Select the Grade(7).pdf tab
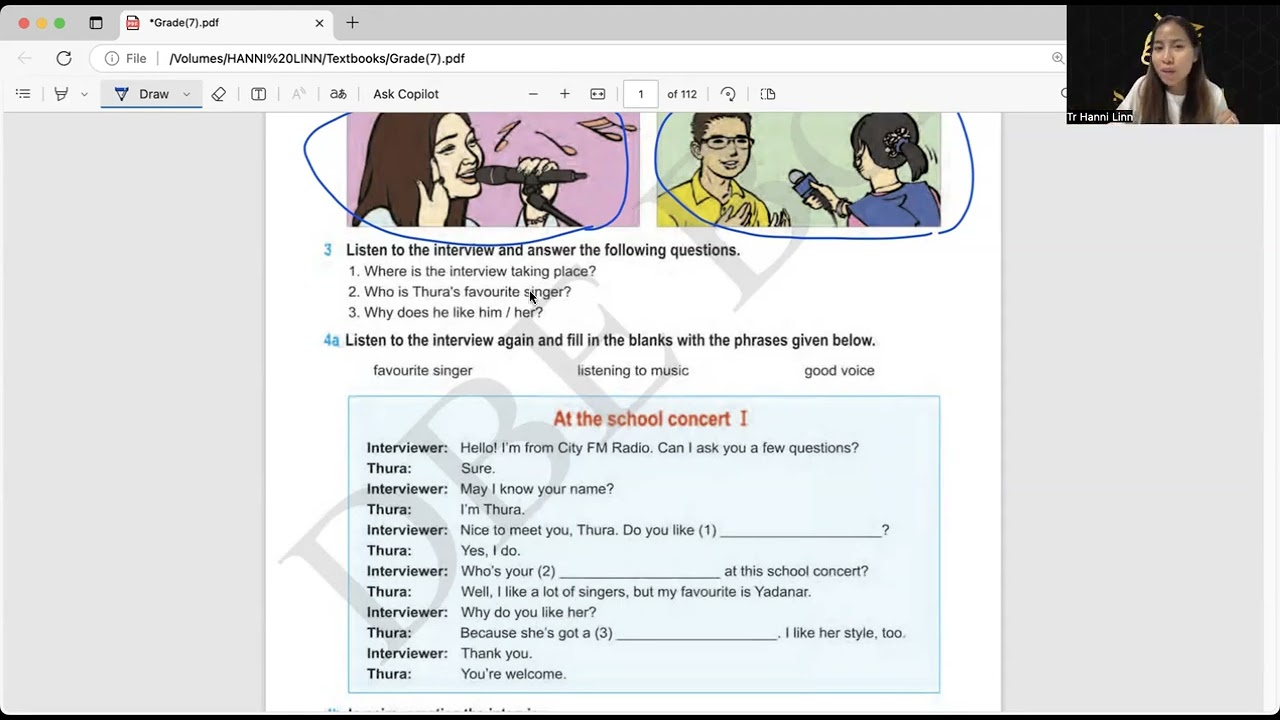This screenshot has height=720, width=1280. tap(226, 22)
